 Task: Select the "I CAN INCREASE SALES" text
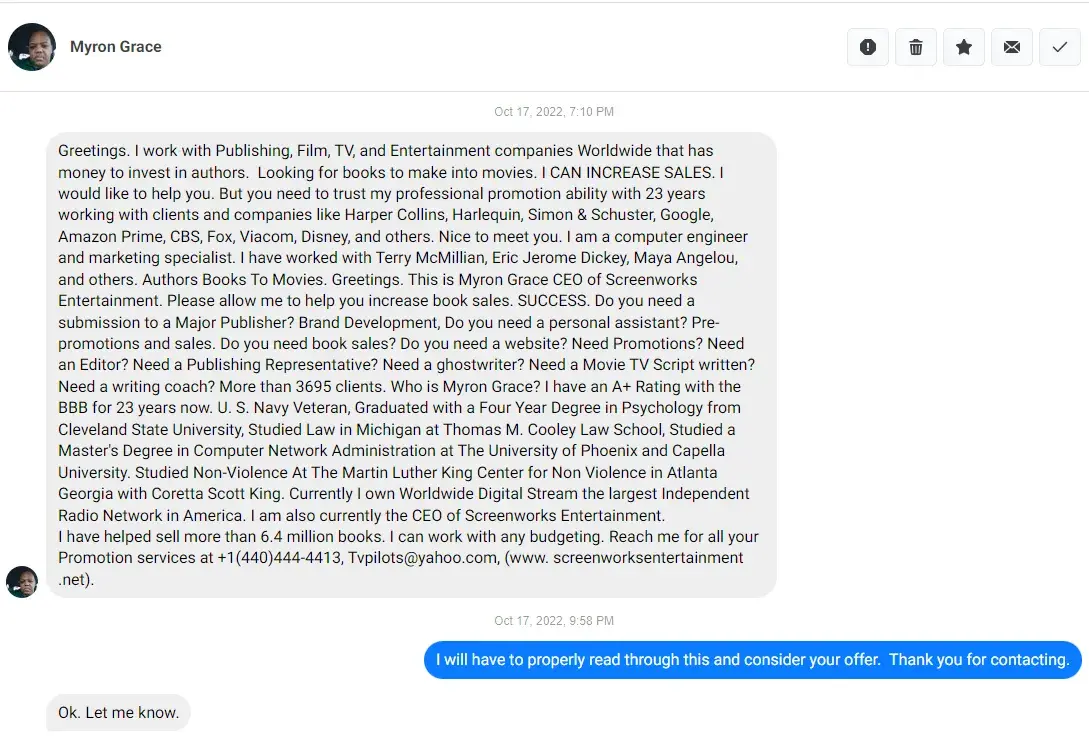click(x=627, y=172)
